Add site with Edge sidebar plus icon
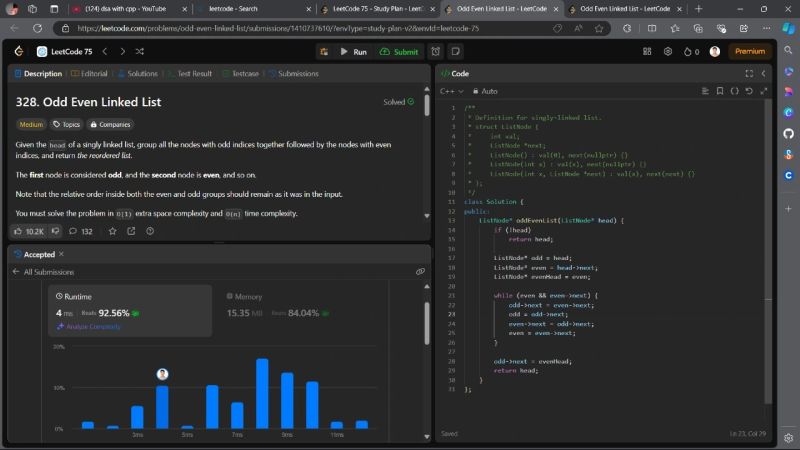800x450 pixels. [788, 209]
